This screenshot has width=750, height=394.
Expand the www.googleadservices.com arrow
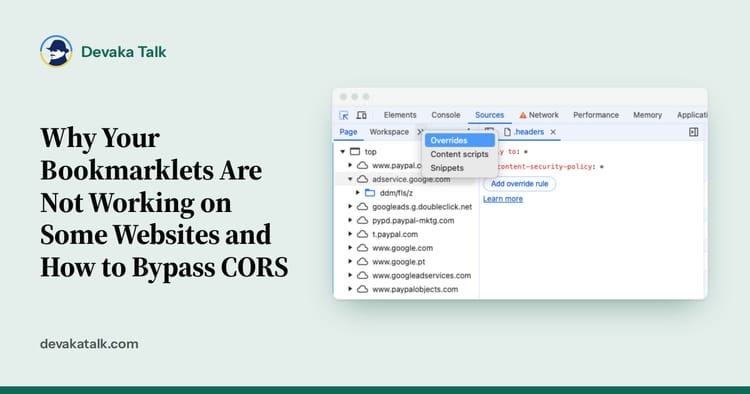coord(350,275)
